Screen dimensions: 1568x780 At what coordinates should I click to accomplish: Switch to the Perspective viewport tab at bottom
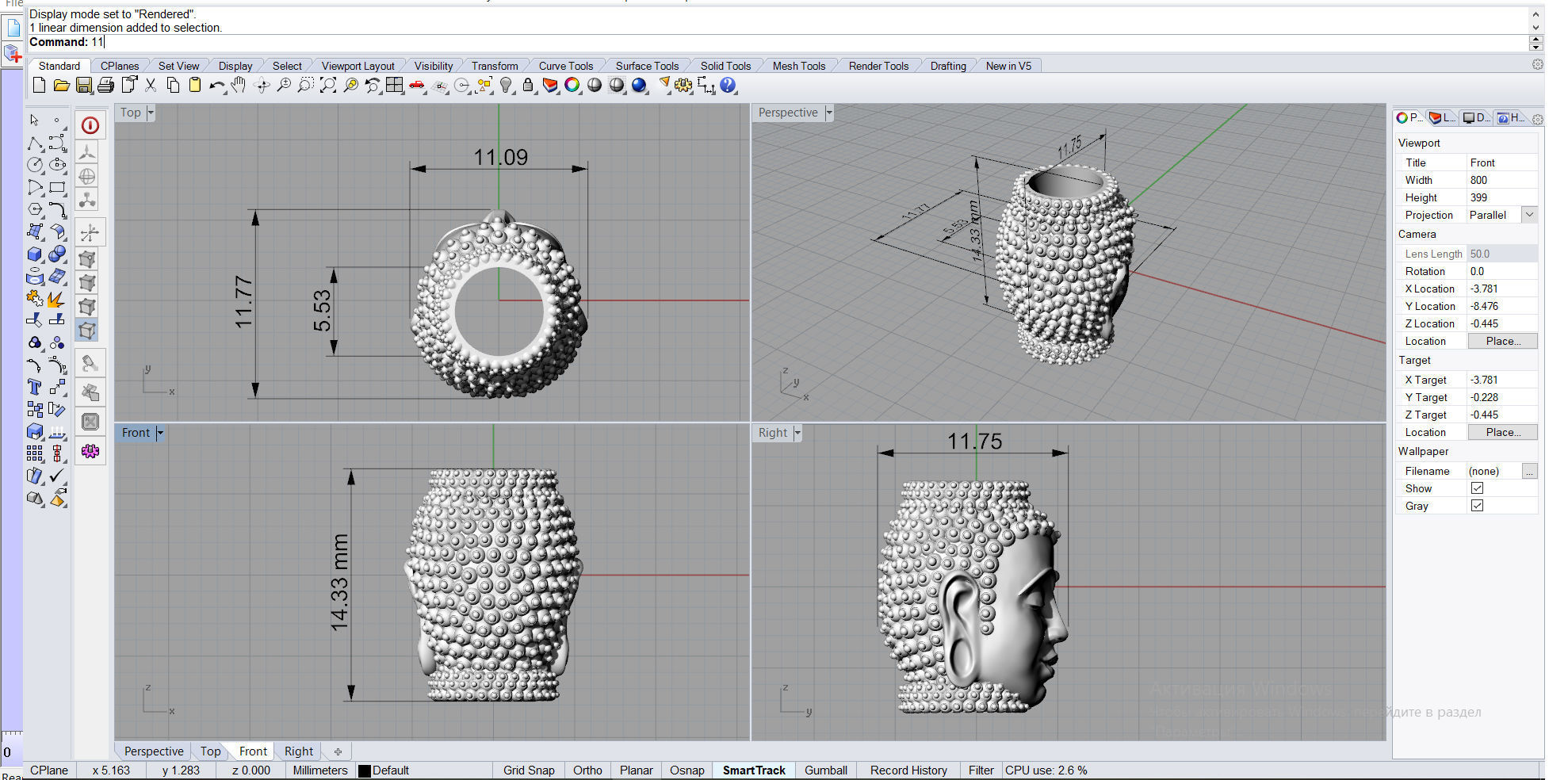coord(154,751)
